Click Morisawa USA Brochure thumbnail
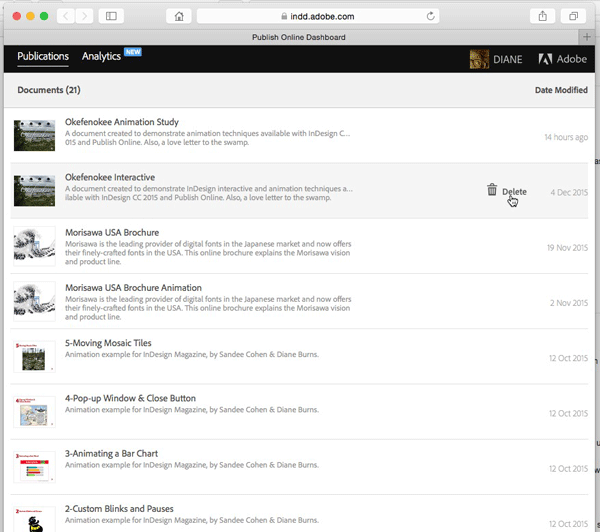Viewport: 600px width, 532px height. click(x=34, y=246)
